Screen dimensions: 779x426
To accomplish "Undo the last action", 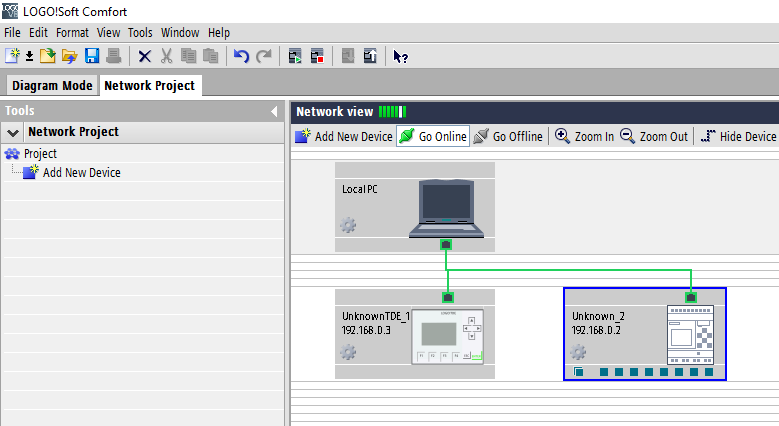I will [241, 56].
